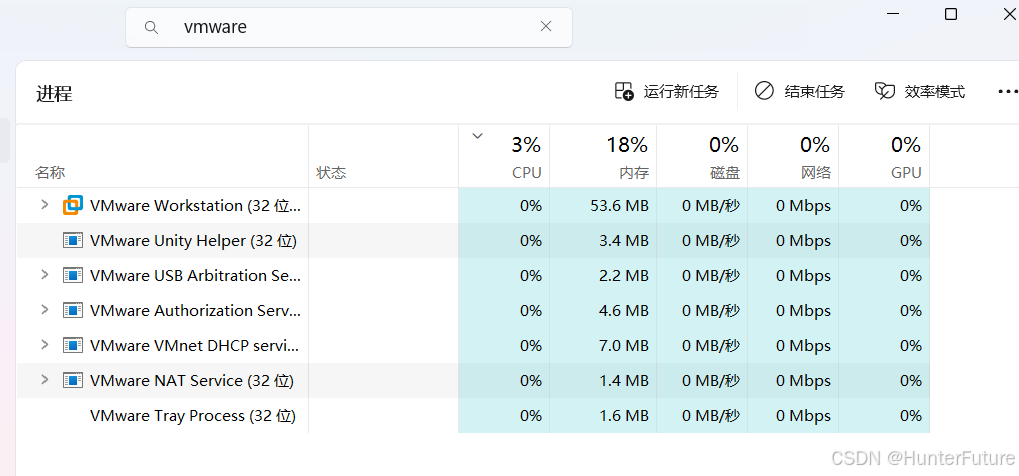
Task: Click the VMware Unity Helper process icon
Action: tap(73, 241)
